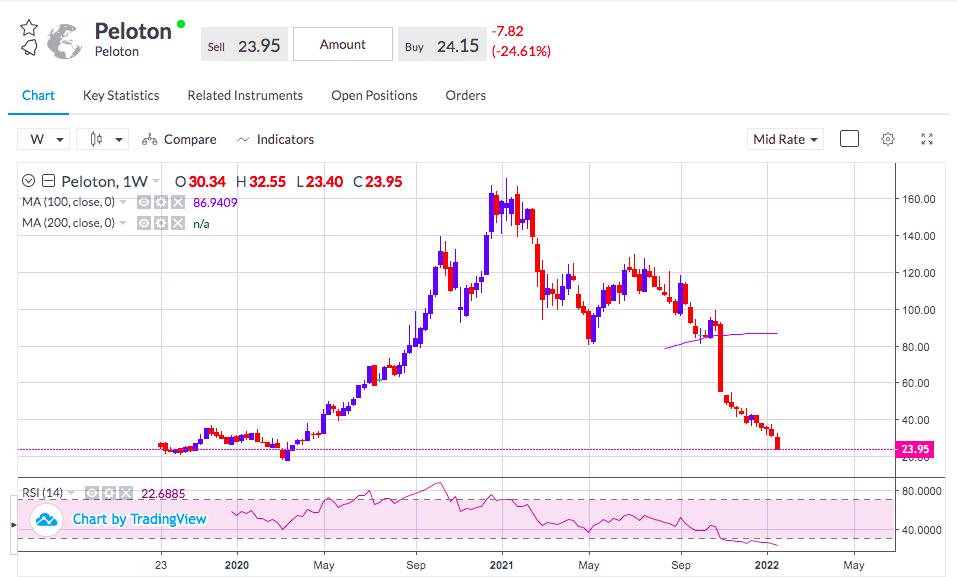Toggle the circled chevron legend button
957x577 pixels.
click(x=28, y=181)
